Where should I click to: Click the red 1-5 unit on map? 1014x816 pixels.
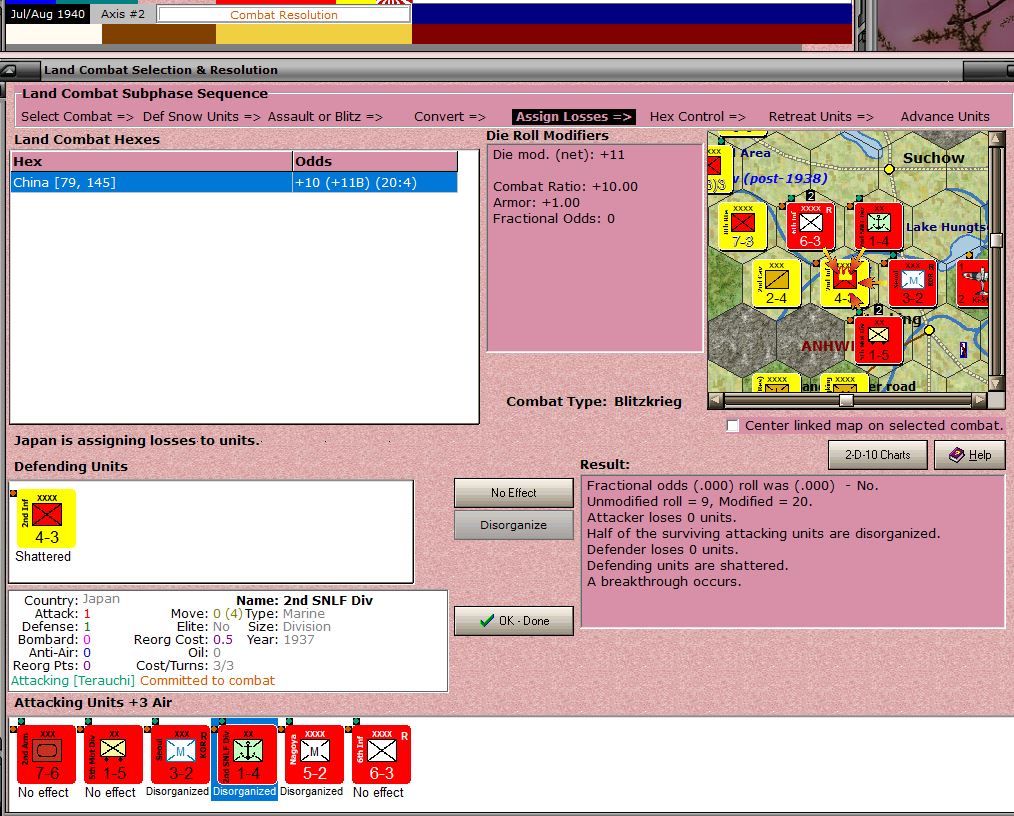pyautogui.click(x=878, y=340)
